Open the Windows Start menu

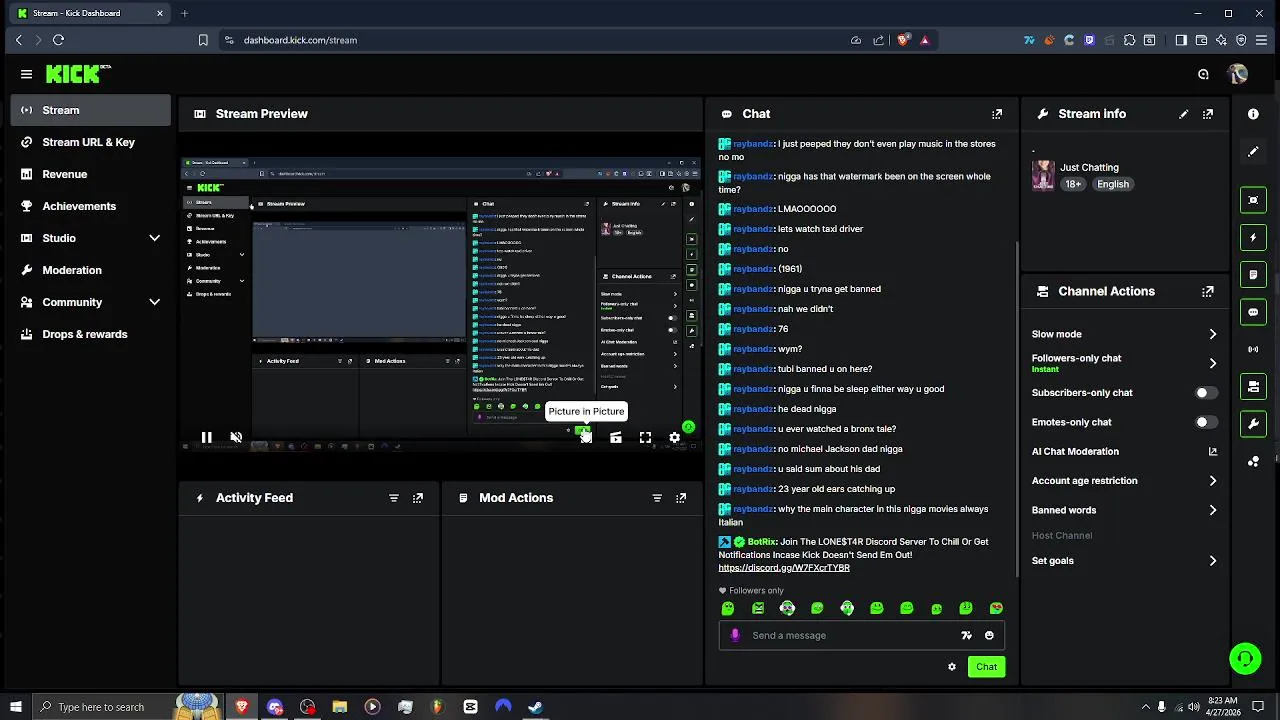(x=15, y=707)
